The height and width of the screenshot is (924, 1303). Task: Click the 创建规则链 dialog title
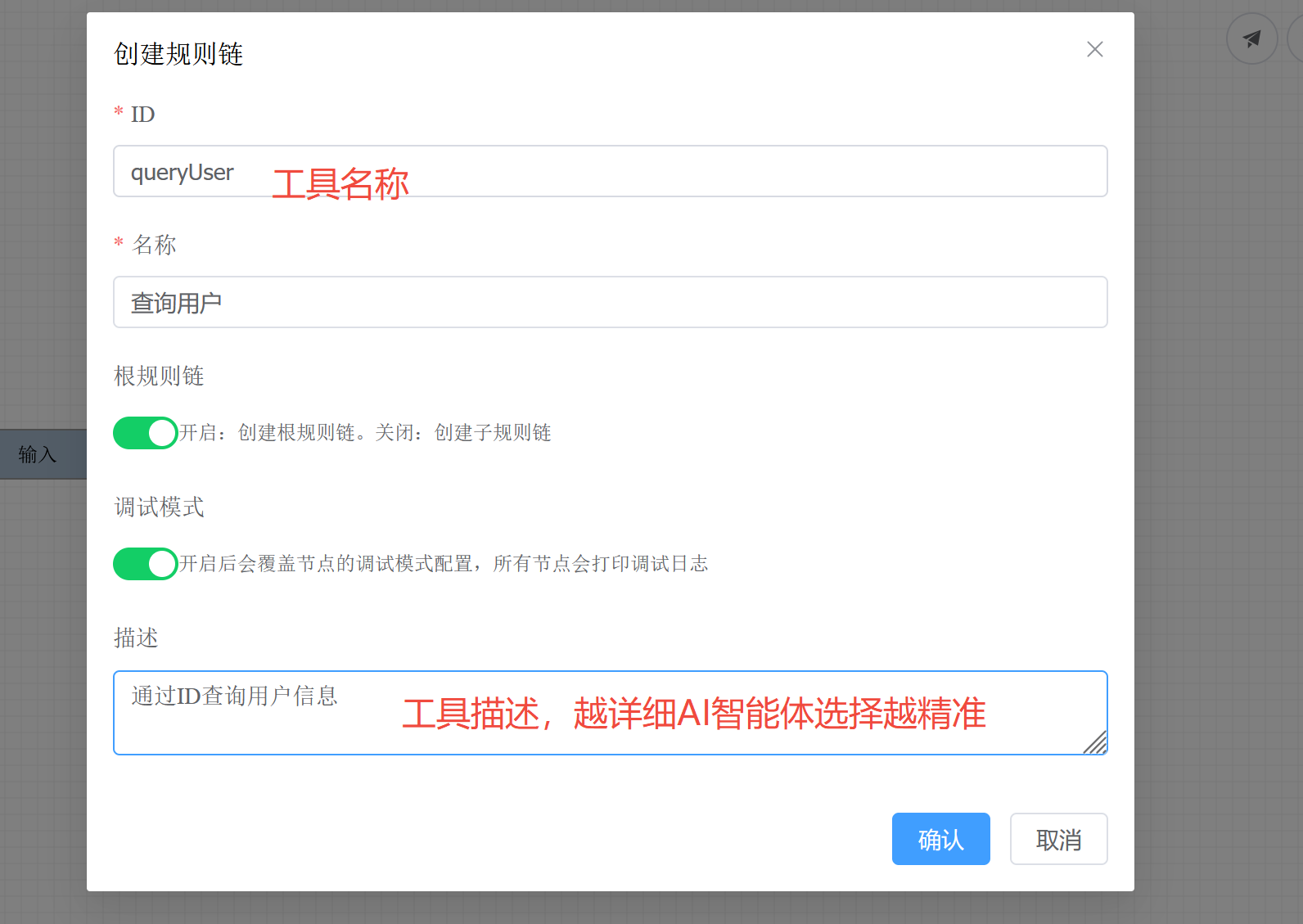pos(178,54)
